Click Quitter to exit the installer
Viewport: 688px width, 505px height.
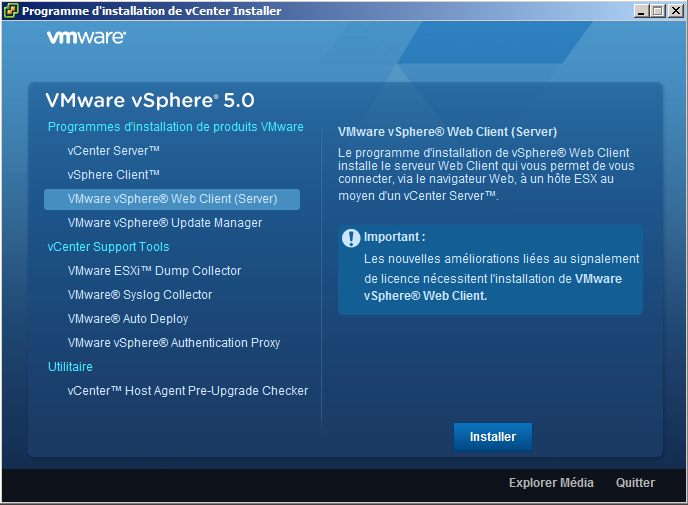(635, 483)
